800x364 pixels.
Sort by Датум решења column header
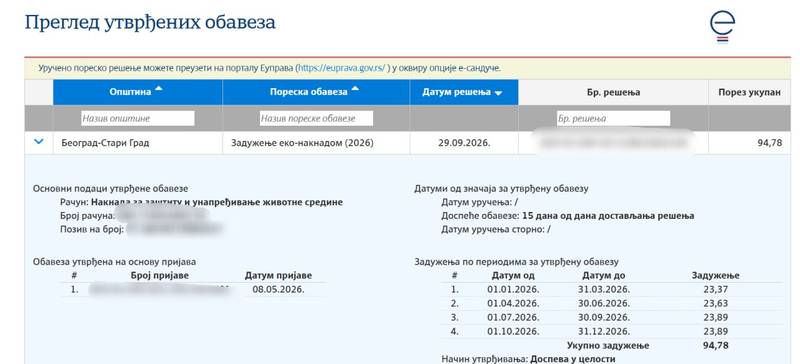[x=464, y=92]
